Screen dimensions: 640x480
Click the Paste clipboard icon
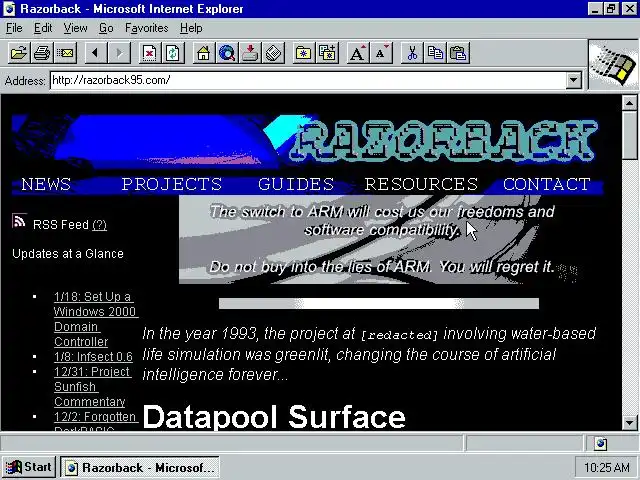[x=458, y=53]
